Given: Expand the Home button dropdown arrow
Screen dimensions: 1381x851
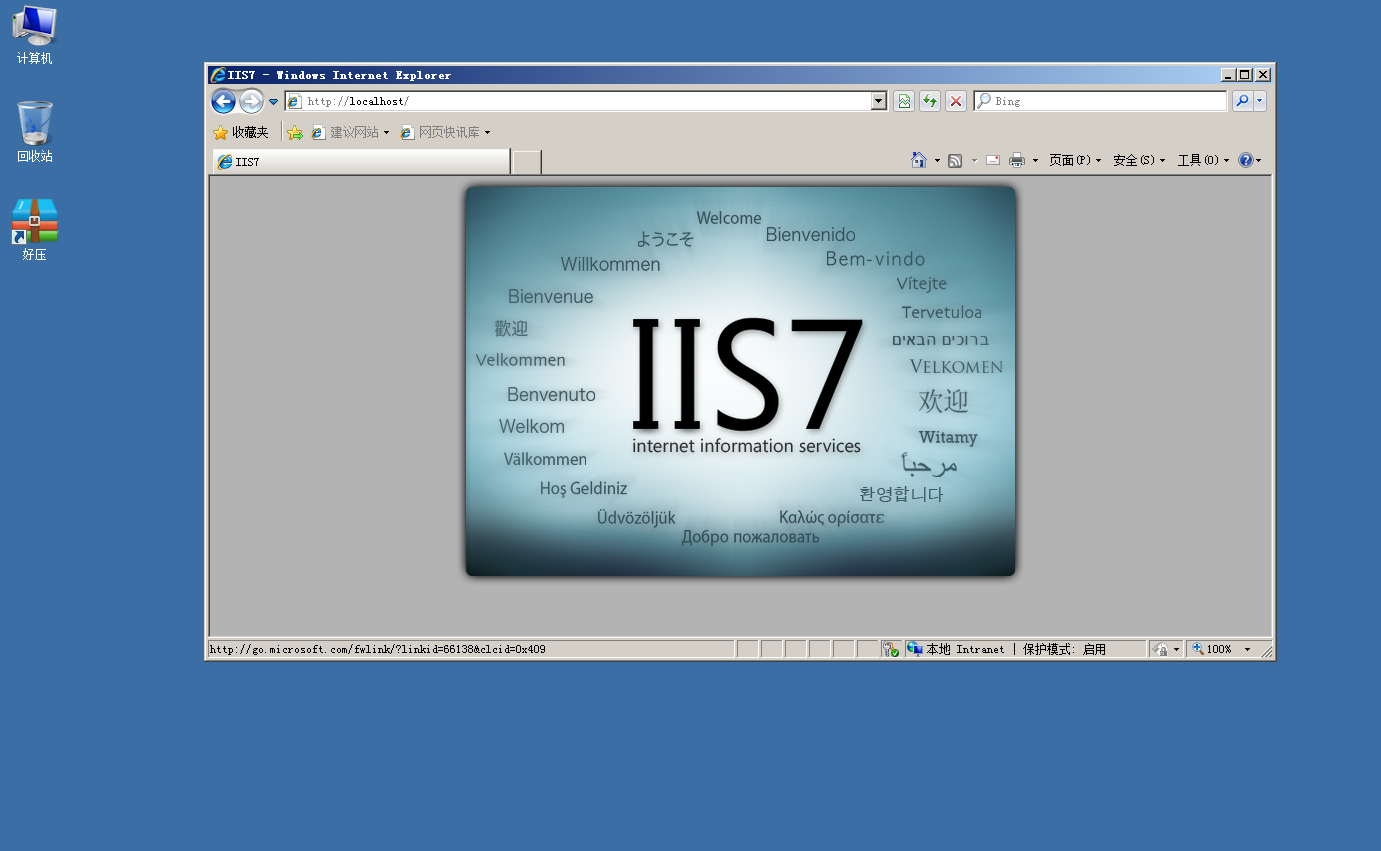Looking at the screenshot, I should (x=937, y=160).
